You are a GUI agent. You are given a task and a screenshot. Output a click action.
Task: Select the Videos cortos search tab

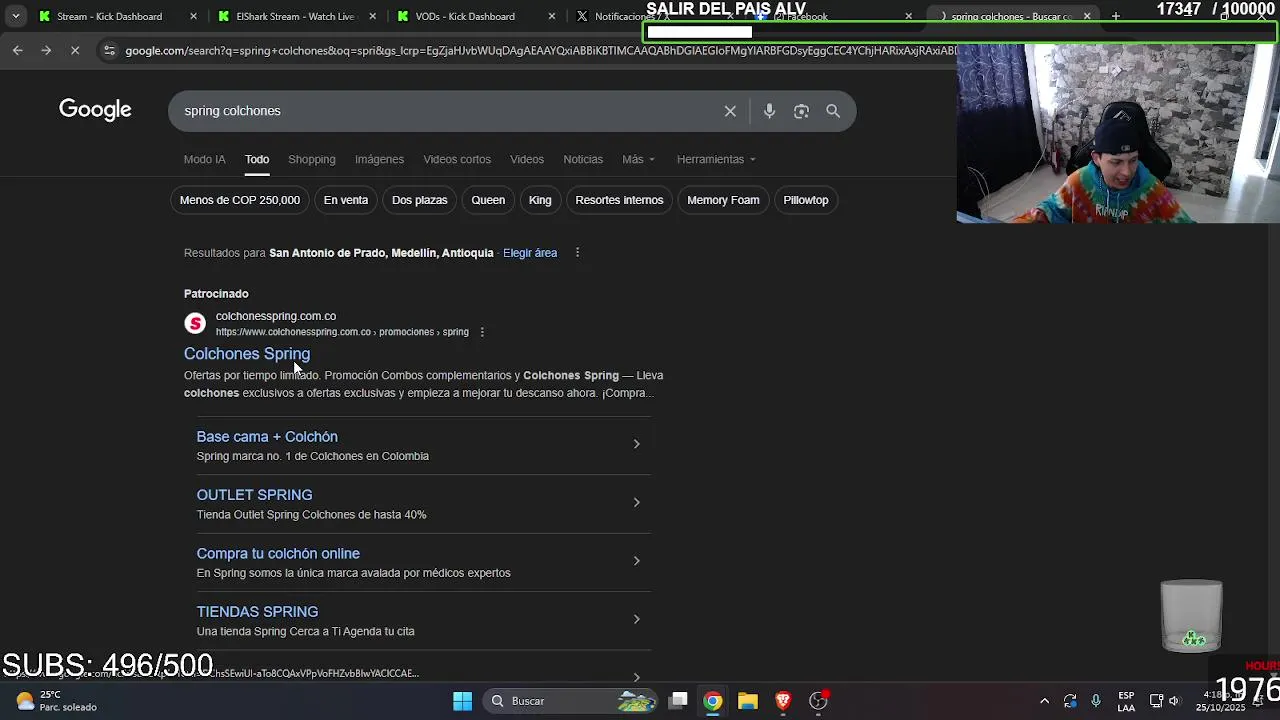457,159
